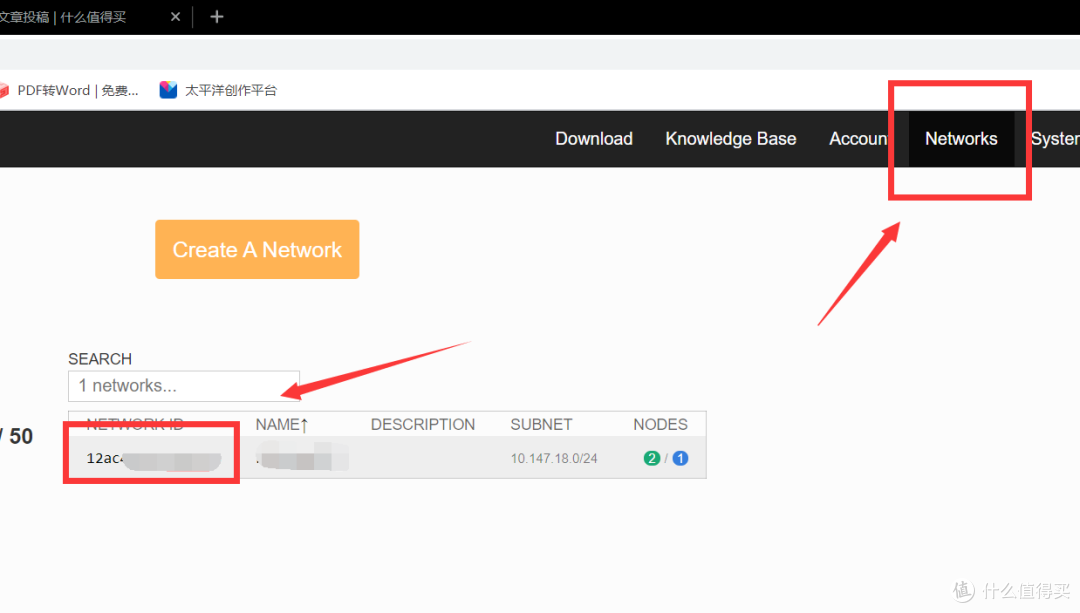Focus the networks search field
The width and height of the screenshot is (1080, 613).
tap(183, 386)
